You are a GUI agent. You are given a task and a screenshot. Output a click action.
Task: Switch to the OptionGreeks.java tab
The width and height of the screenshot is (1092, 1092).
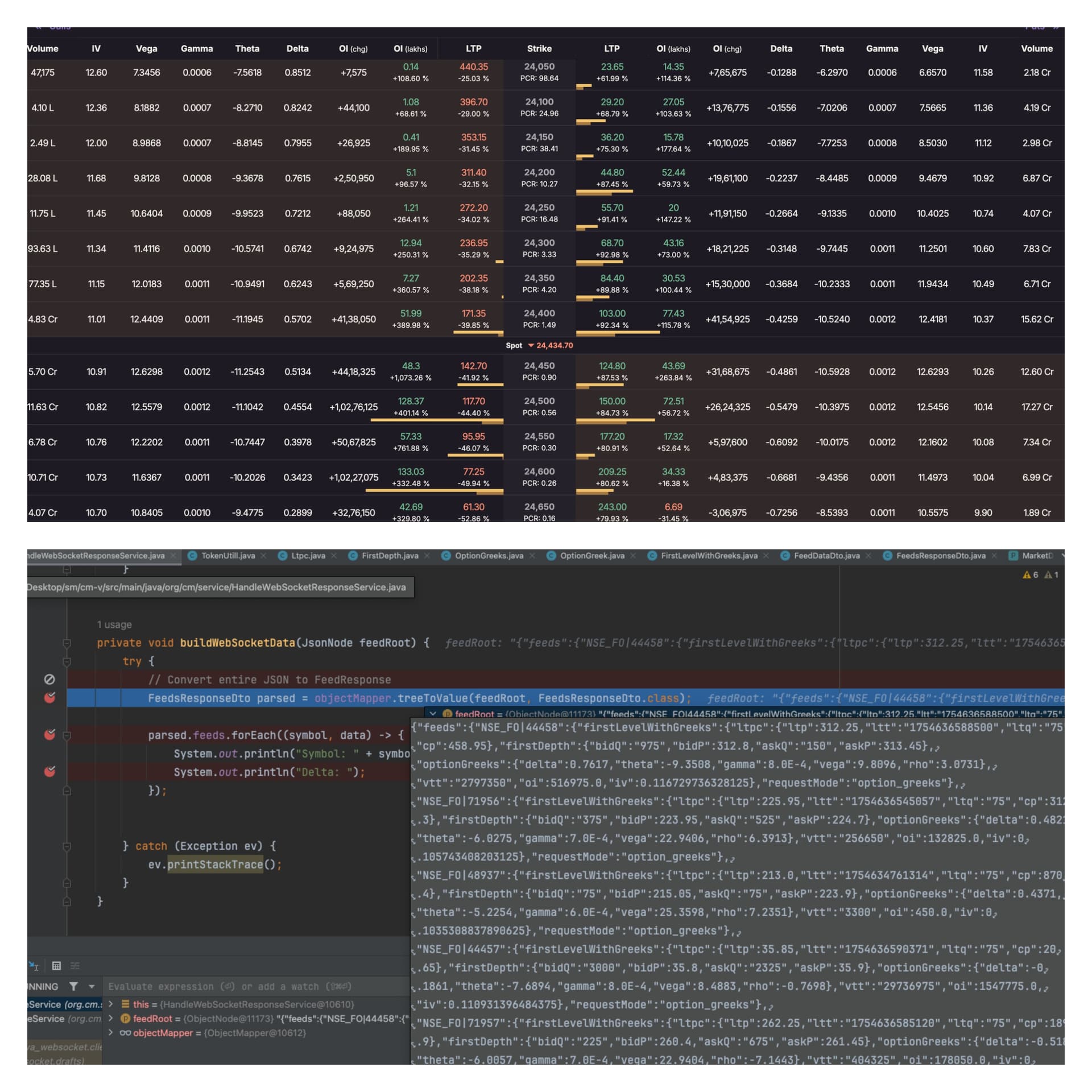click(488, 556)
